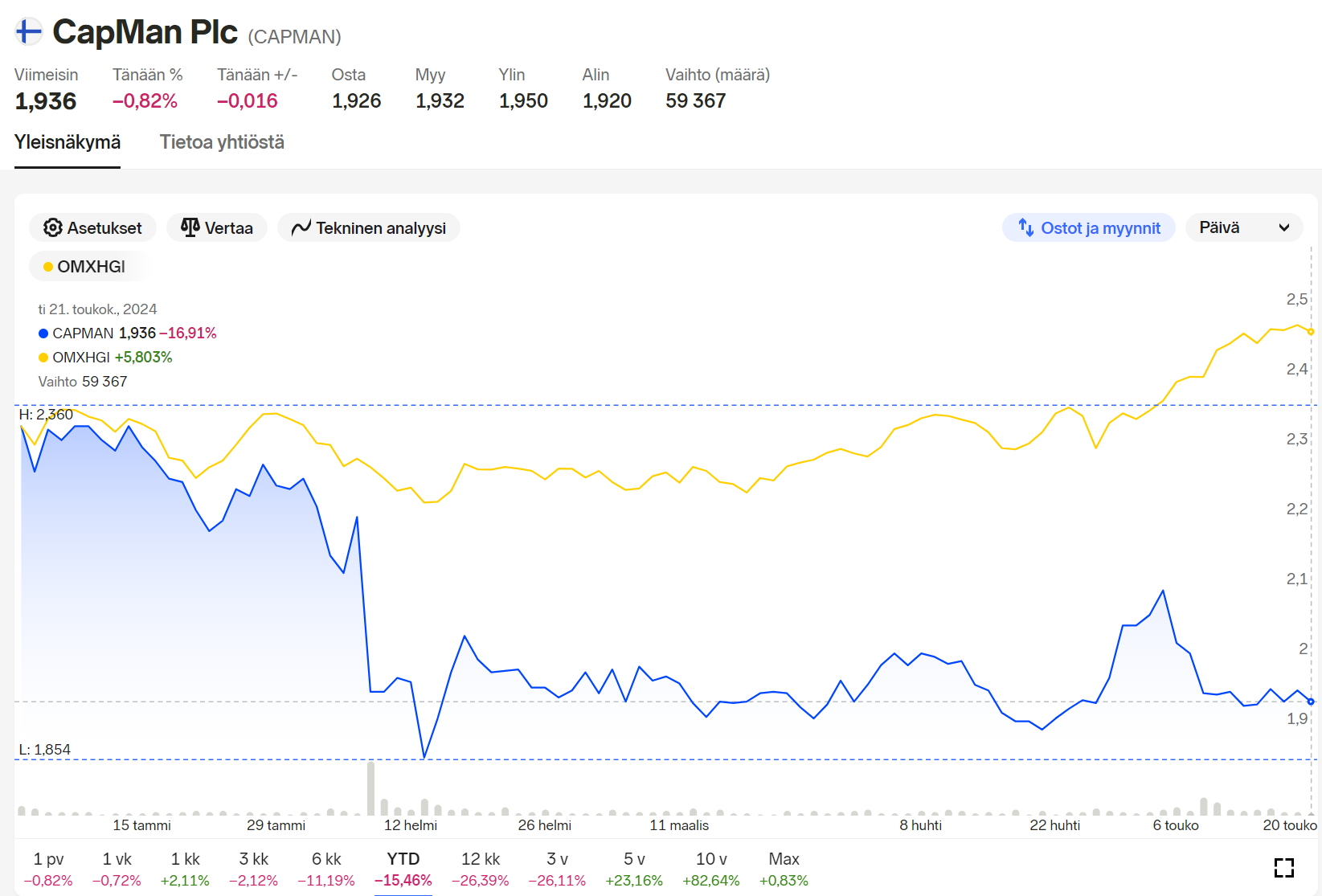This screenshot has height=896, width=1322.
Task: Click the blue CAPMAN legend dot
Action: [43, 333]
